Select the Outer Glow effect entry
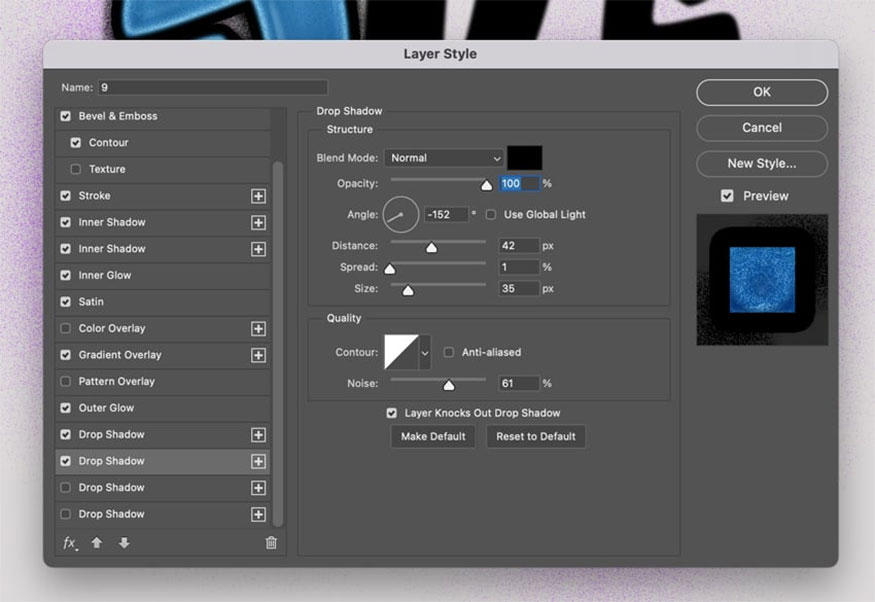This screenshot has width=875, height=602. point(106,408)
